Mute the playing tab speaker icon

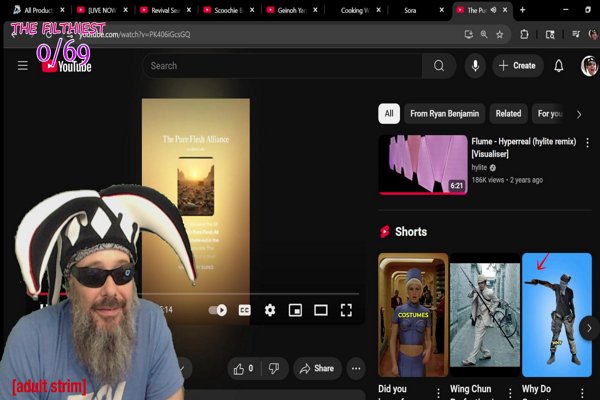pos(494,10)
